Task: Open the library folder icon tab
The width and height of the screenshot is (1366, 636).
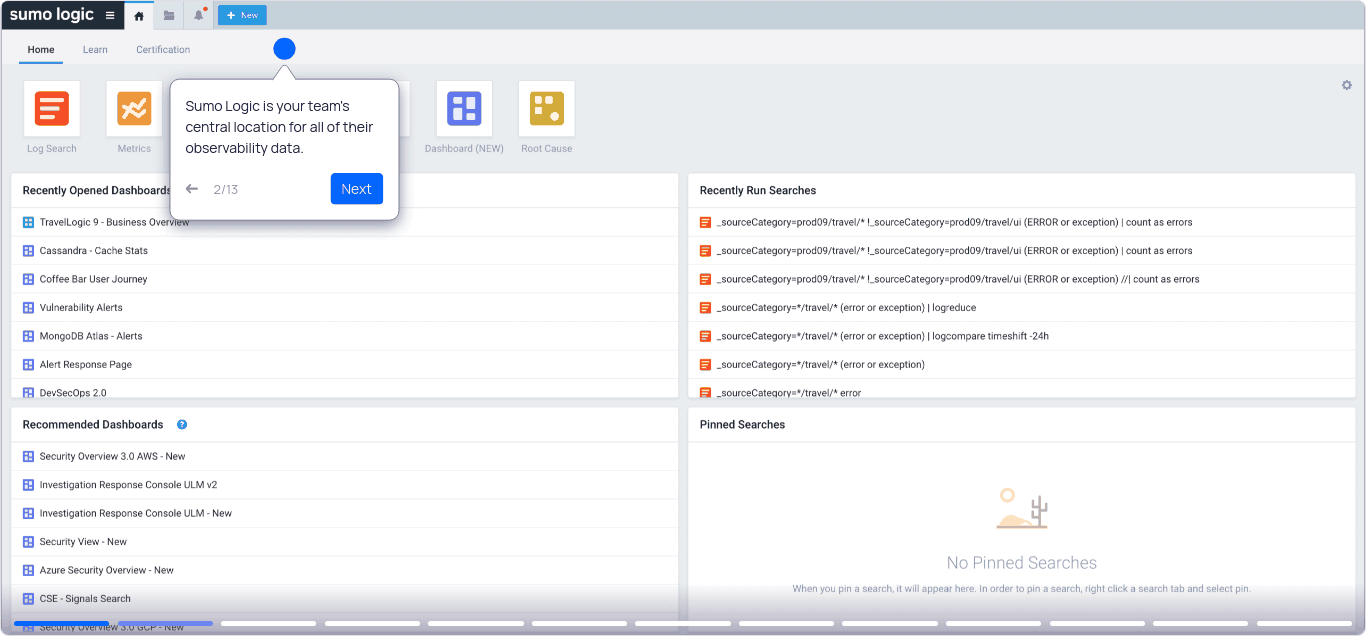Action: [169, 16]
